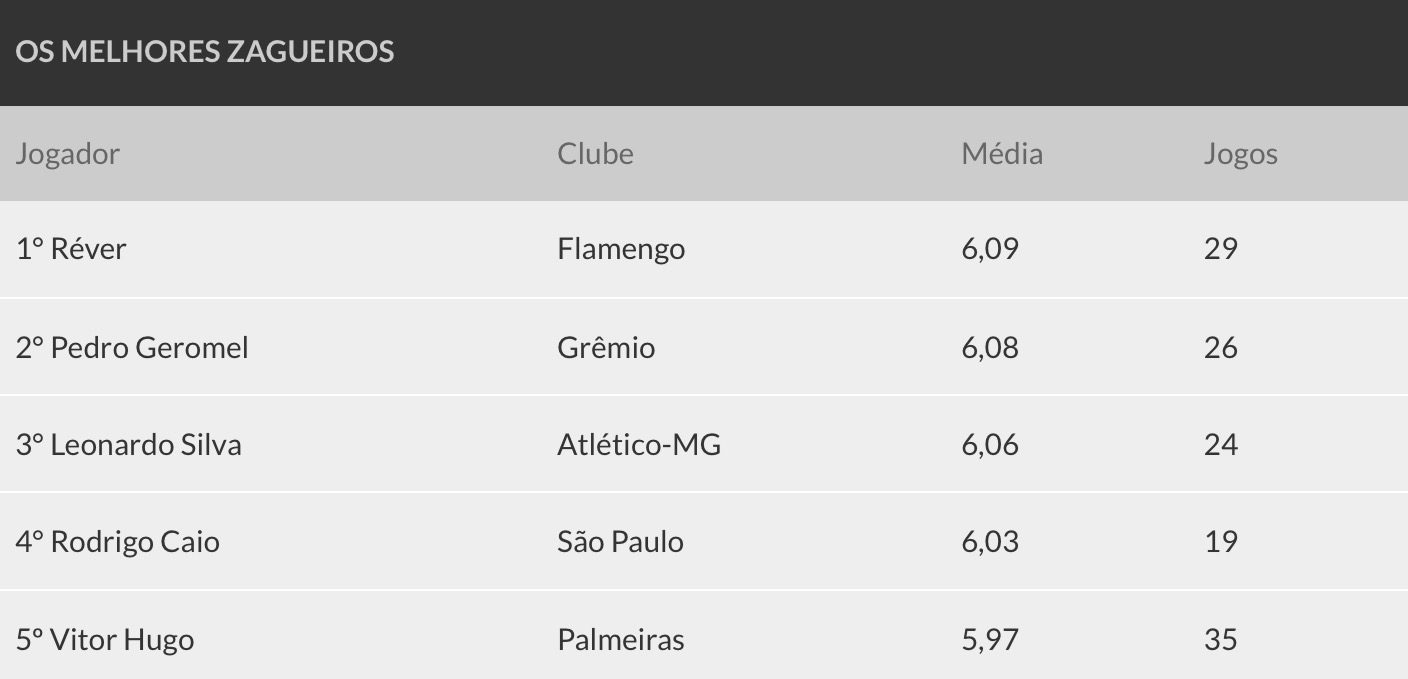Viewport: 1408px width, 679px height.
Task: Click on 3º Leonardo Silva
Action: 128,444
